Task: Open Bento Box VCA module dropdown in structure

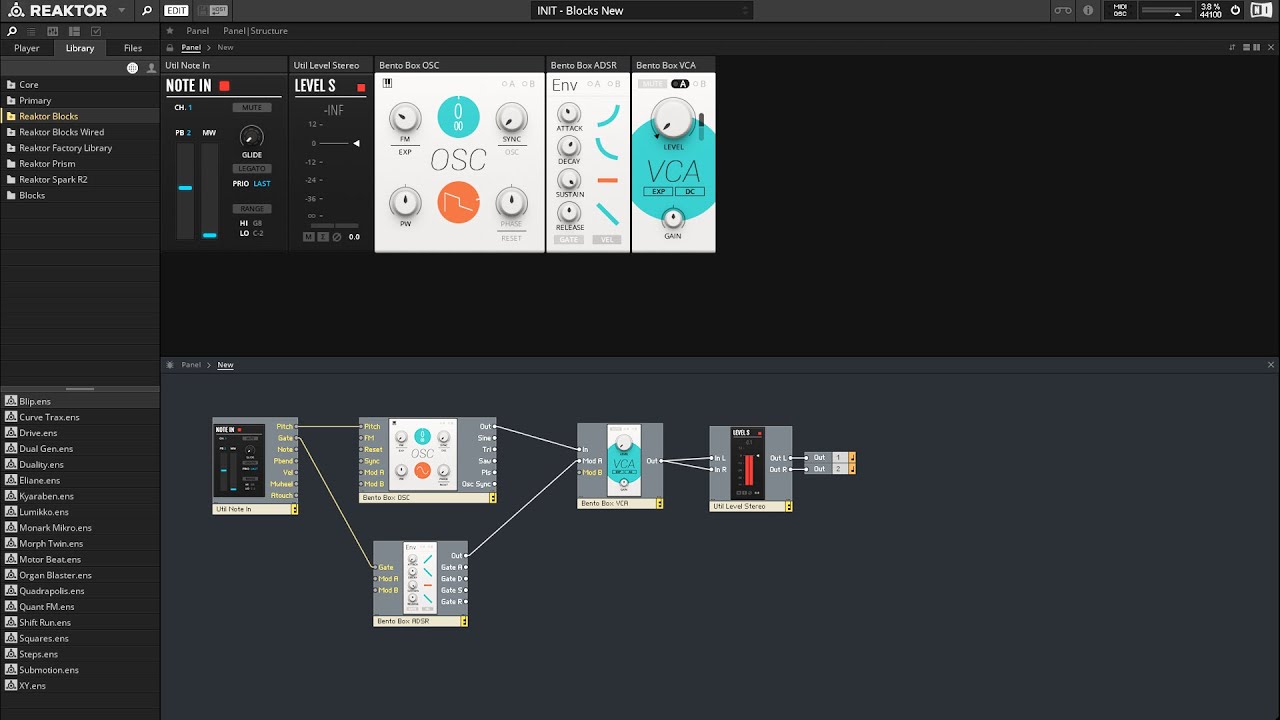Action: click(659, 504)
